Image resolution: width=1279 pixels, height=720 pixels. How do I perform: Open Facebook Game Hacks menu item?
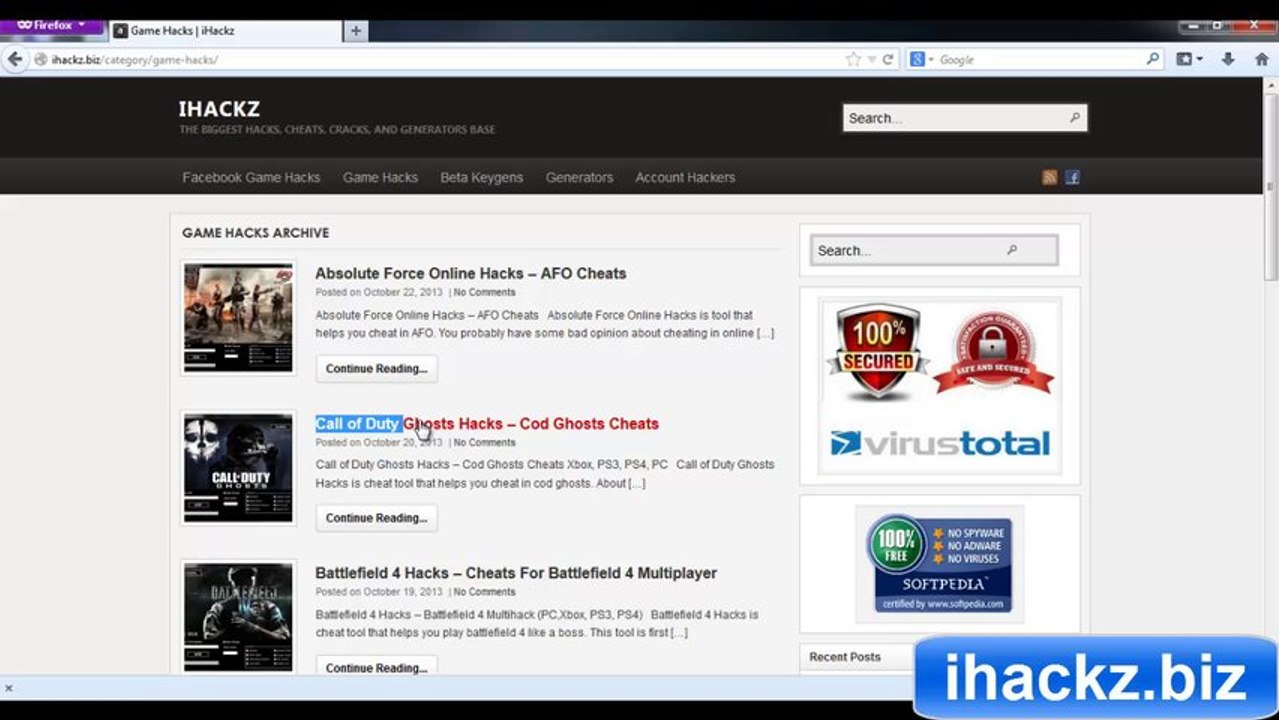[251, 177]
